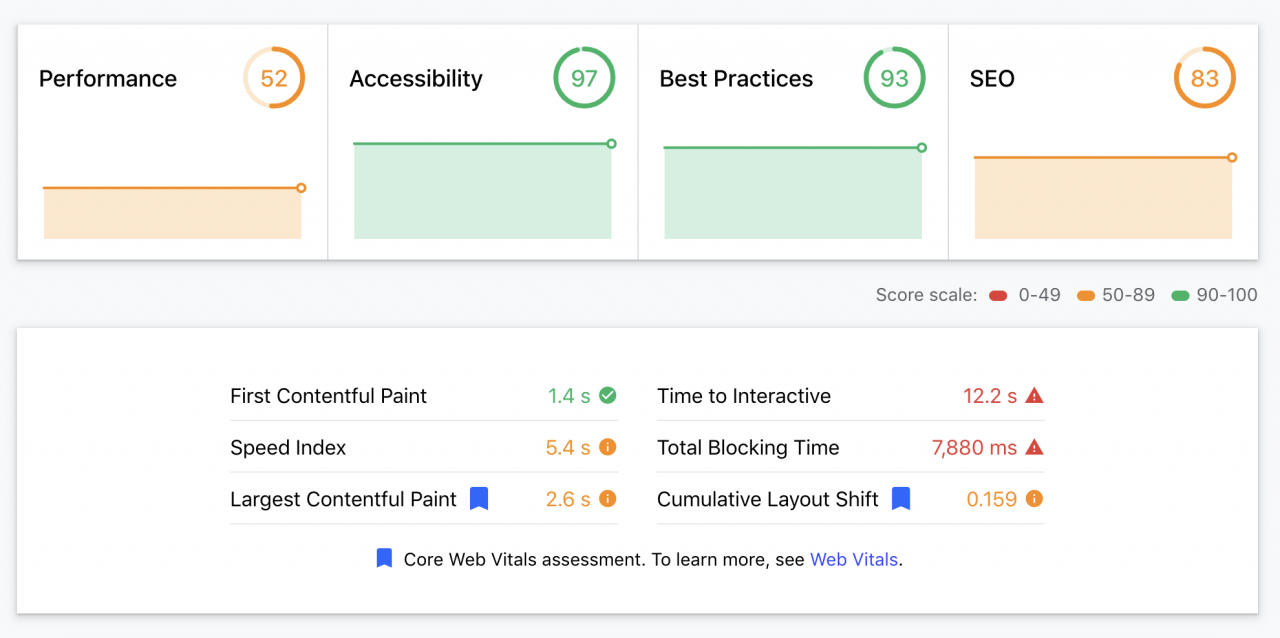Click the red warning triangle beside Total Blocking Time

pos(1034,448)
